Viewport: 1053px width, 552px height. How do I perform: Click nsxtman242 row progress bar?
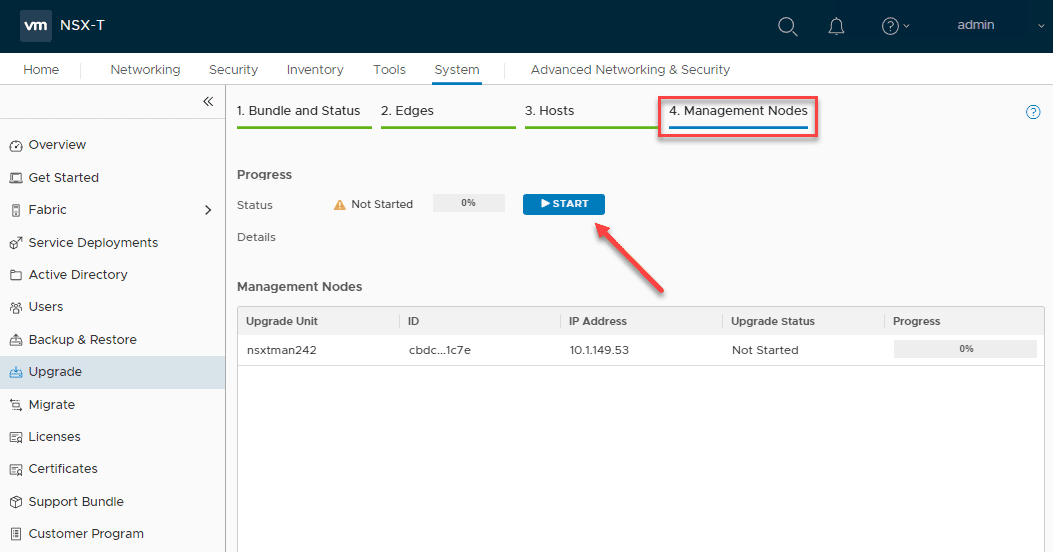point(965,349)
